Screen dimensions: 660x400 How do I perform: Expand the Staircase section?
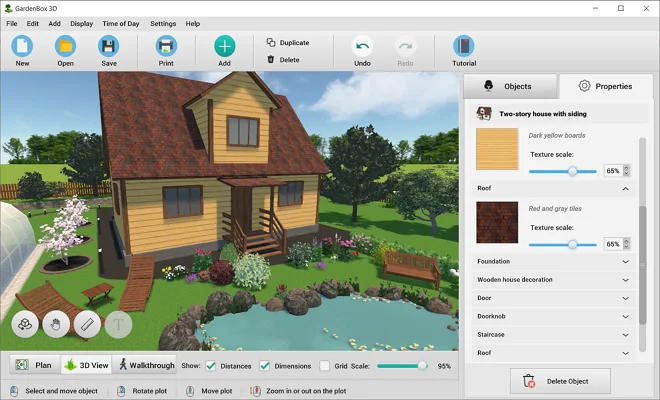pos(553,335)
